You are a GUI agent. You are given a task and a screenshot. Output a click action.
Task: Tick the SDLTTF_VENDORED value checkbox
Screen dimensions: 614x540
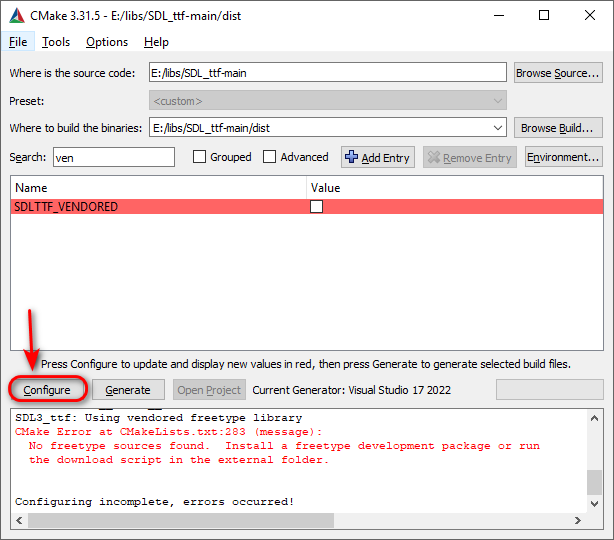click(316, 207)
